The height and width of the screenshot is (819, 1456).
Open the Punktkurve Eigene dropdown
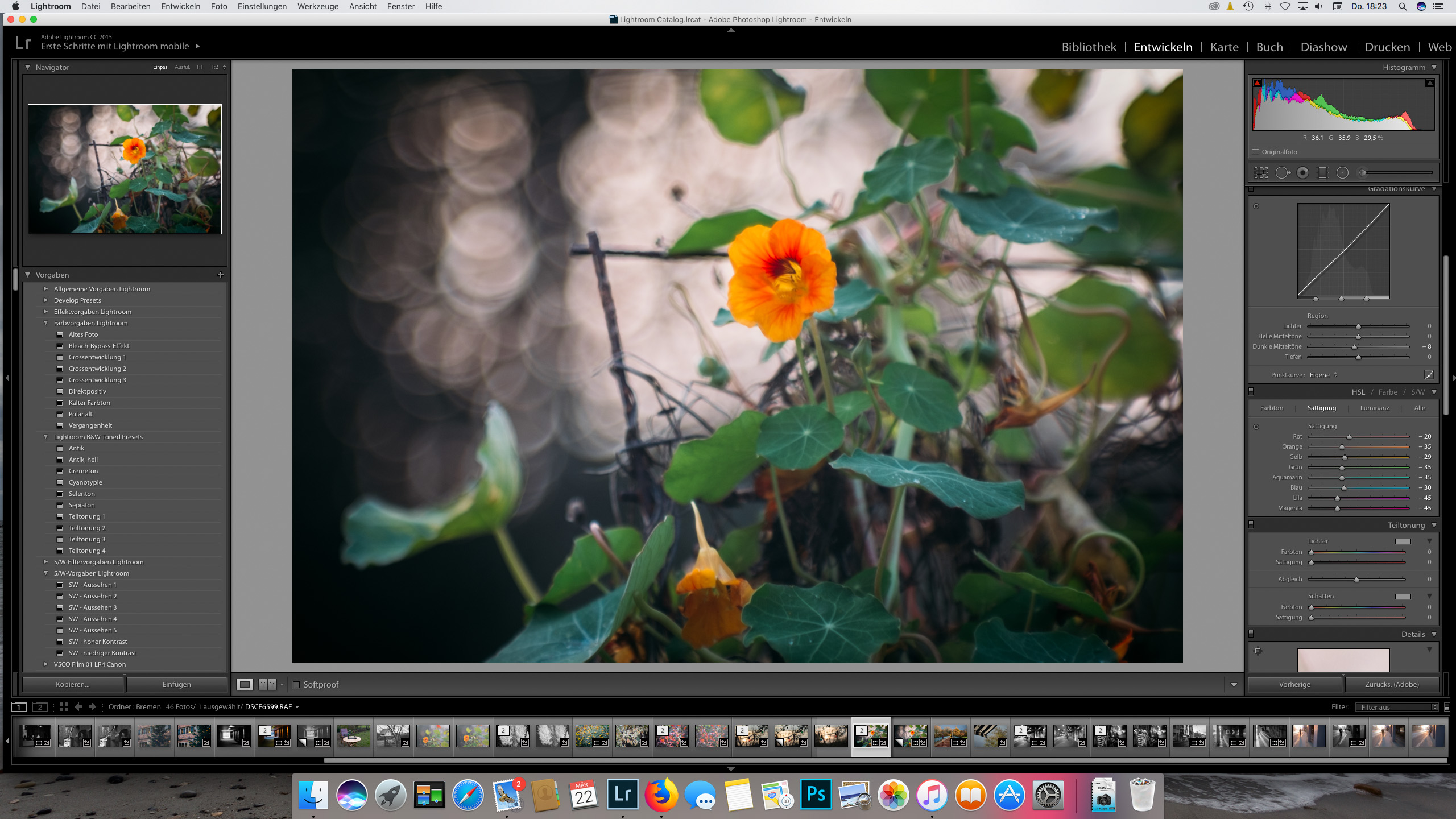[x=1323, y=375]
